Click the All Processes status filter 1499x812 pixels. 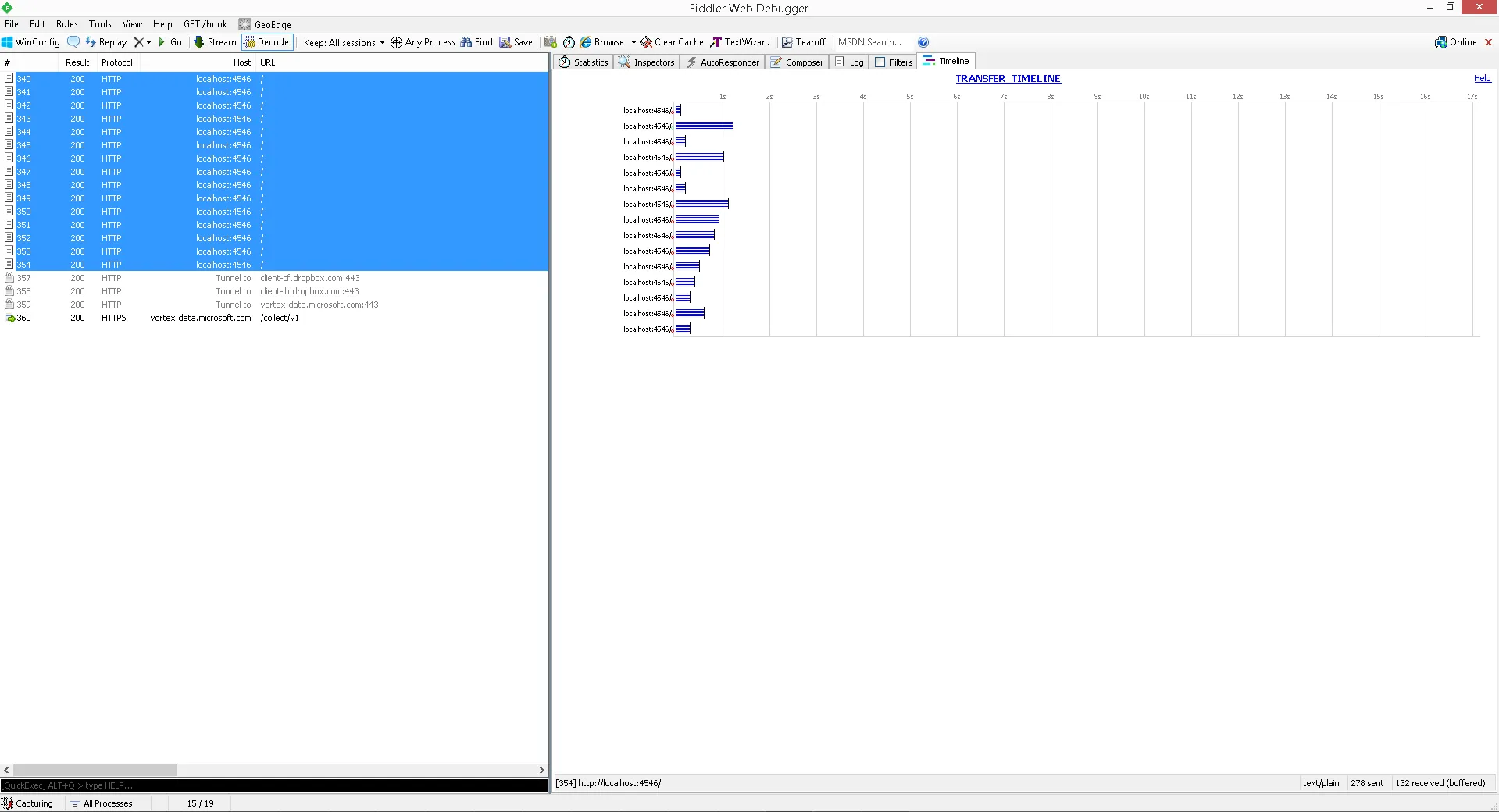pos(102,803)
